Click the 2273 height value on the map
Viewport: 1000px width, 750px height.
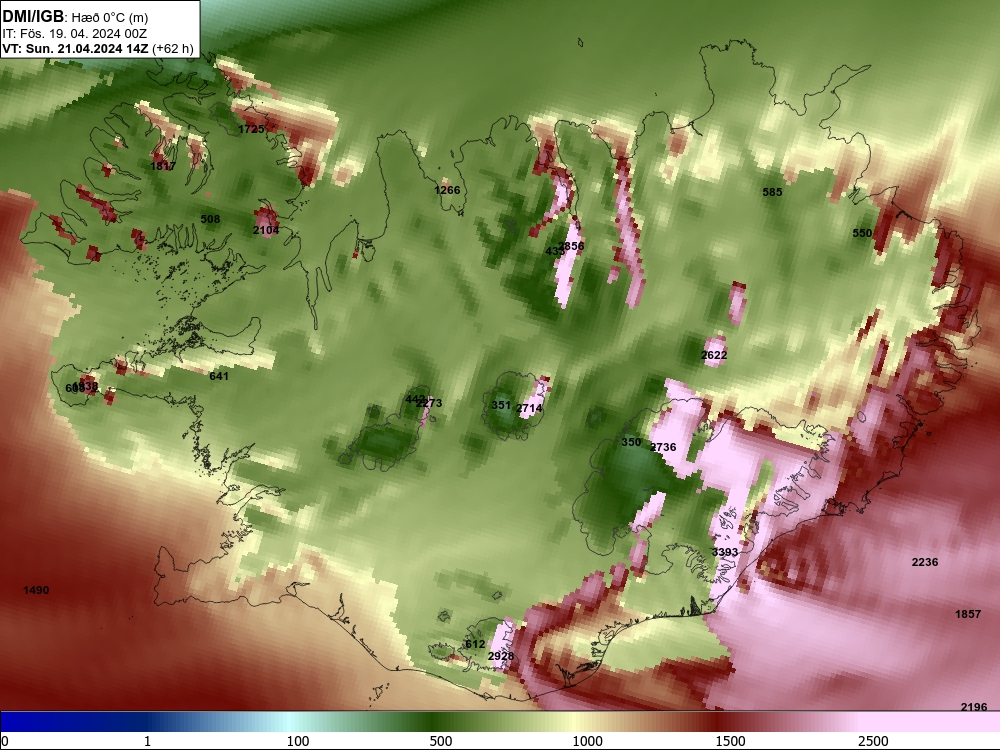(x=429, y=402)
